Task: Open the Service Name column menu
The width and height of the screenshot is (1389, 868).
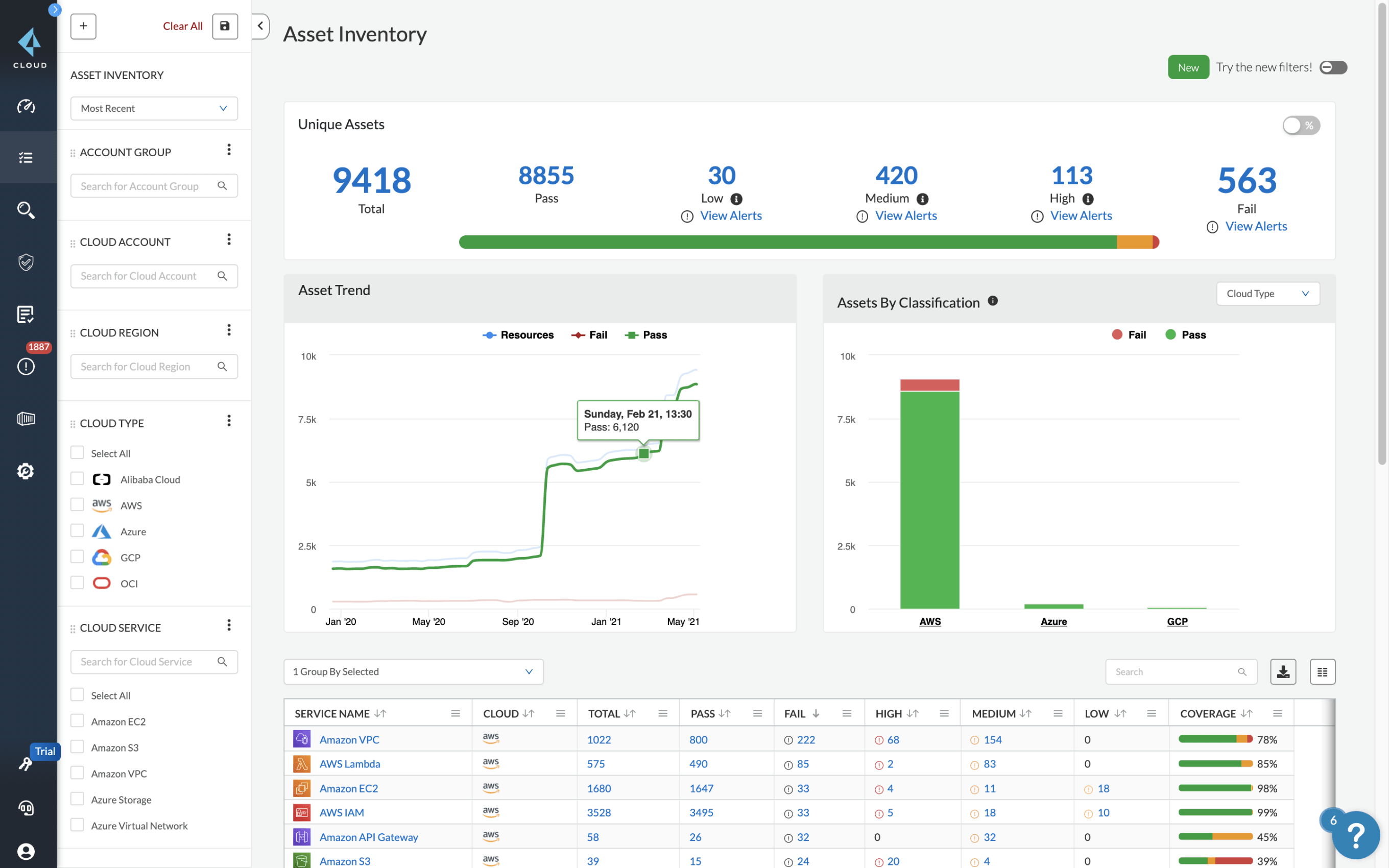Action: [455, 714]
